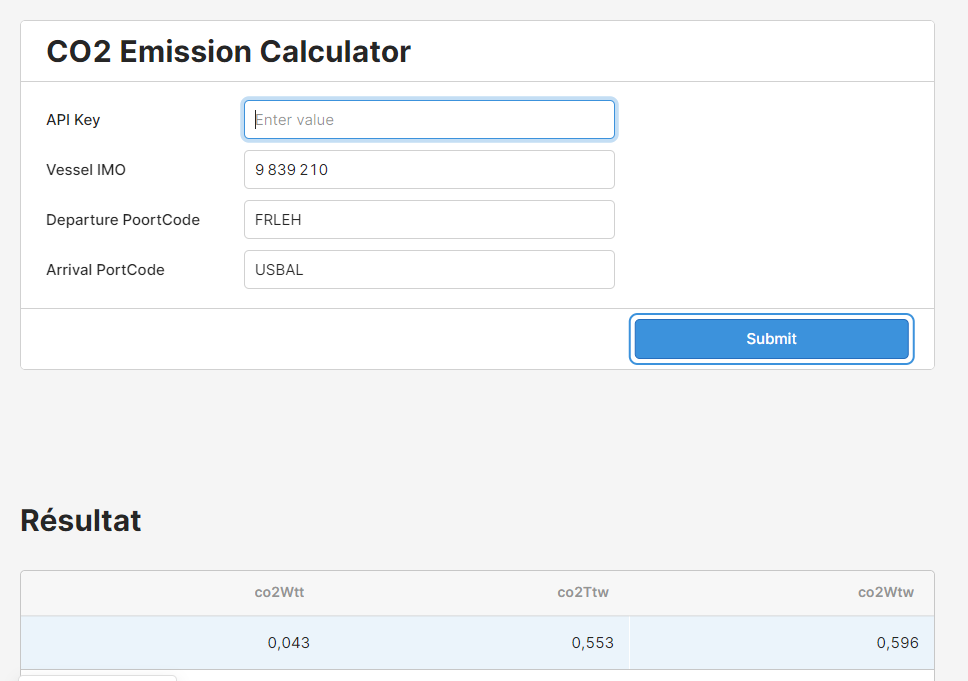
Task: Select the result value 0,043
Action: pos(290,643)
